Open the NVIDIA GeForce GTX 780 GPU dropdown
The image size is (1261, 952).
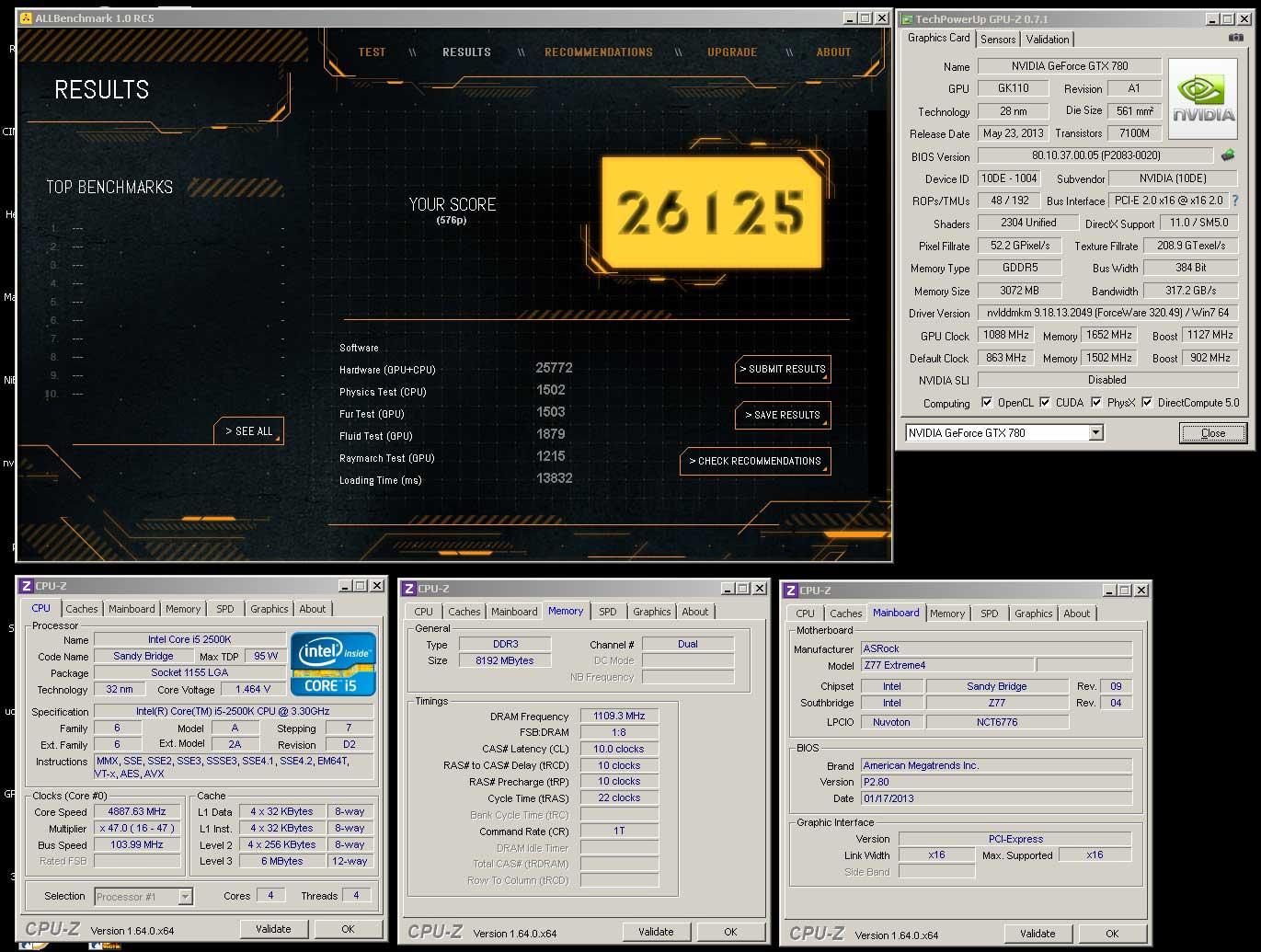click(x=1095, y=432)
